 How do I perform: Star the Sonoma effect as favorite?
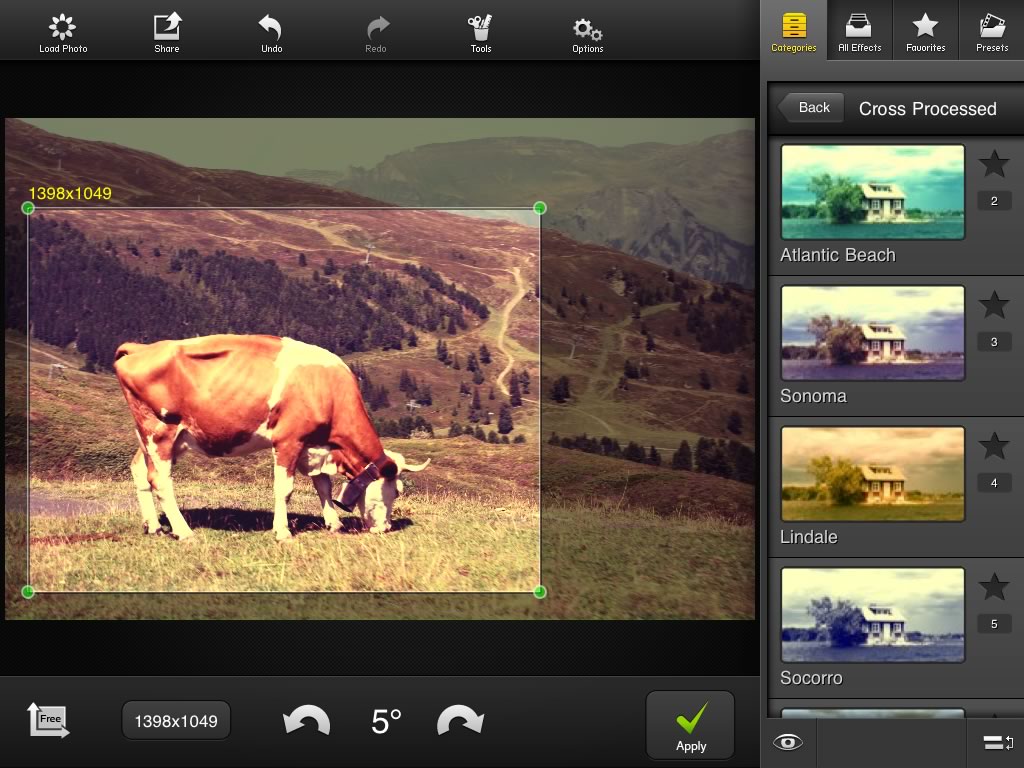[x=994, y=304]
